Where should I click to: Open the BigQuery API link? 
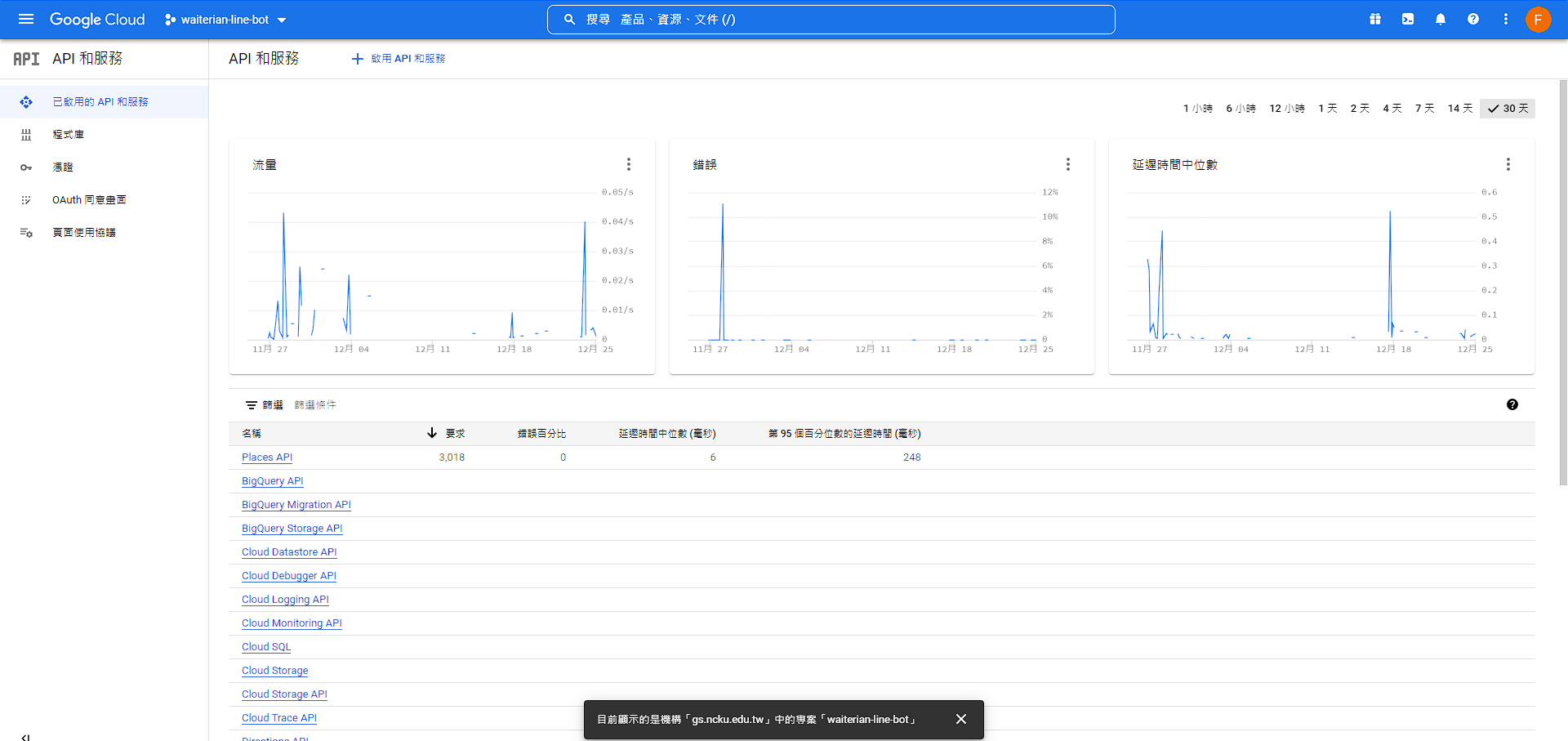[x=272, y=481]
